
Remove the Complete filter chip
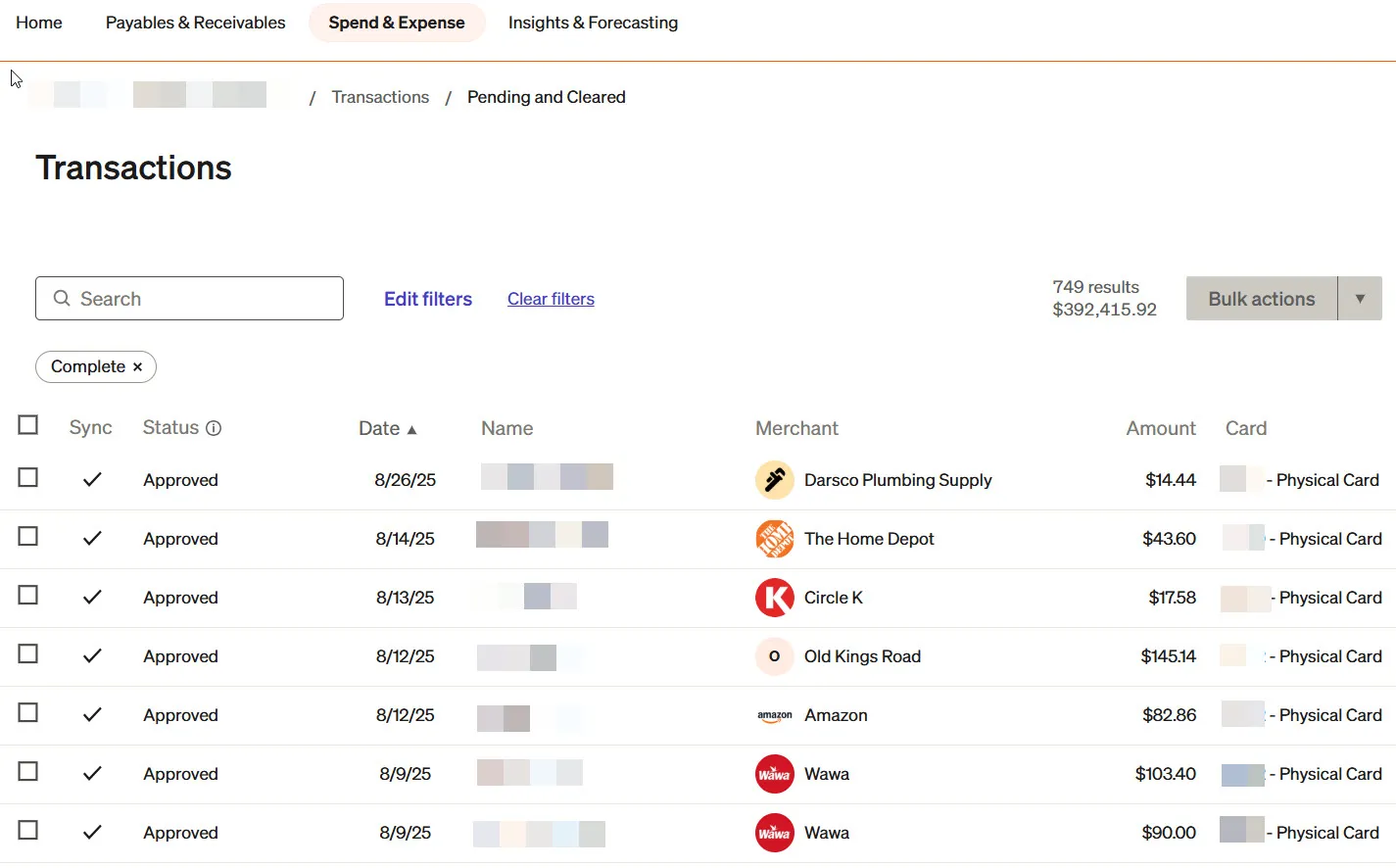(138, 366)
